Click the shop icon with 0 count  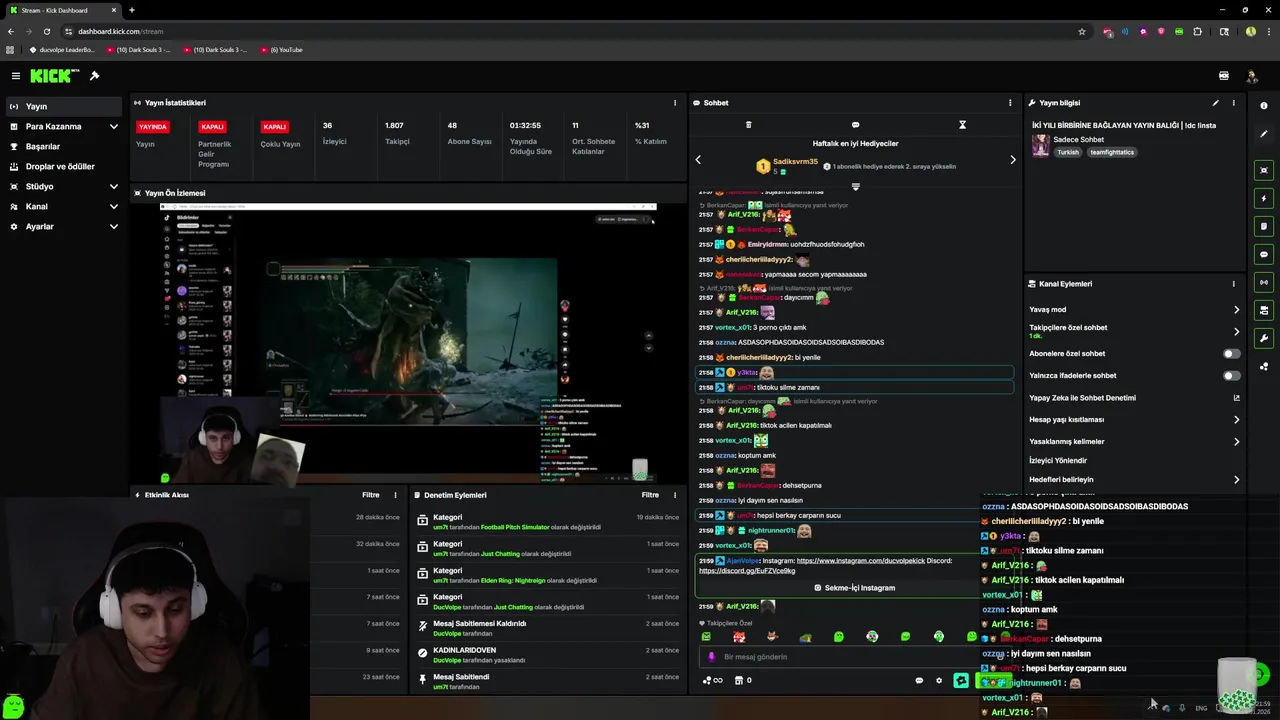[743, 681]
